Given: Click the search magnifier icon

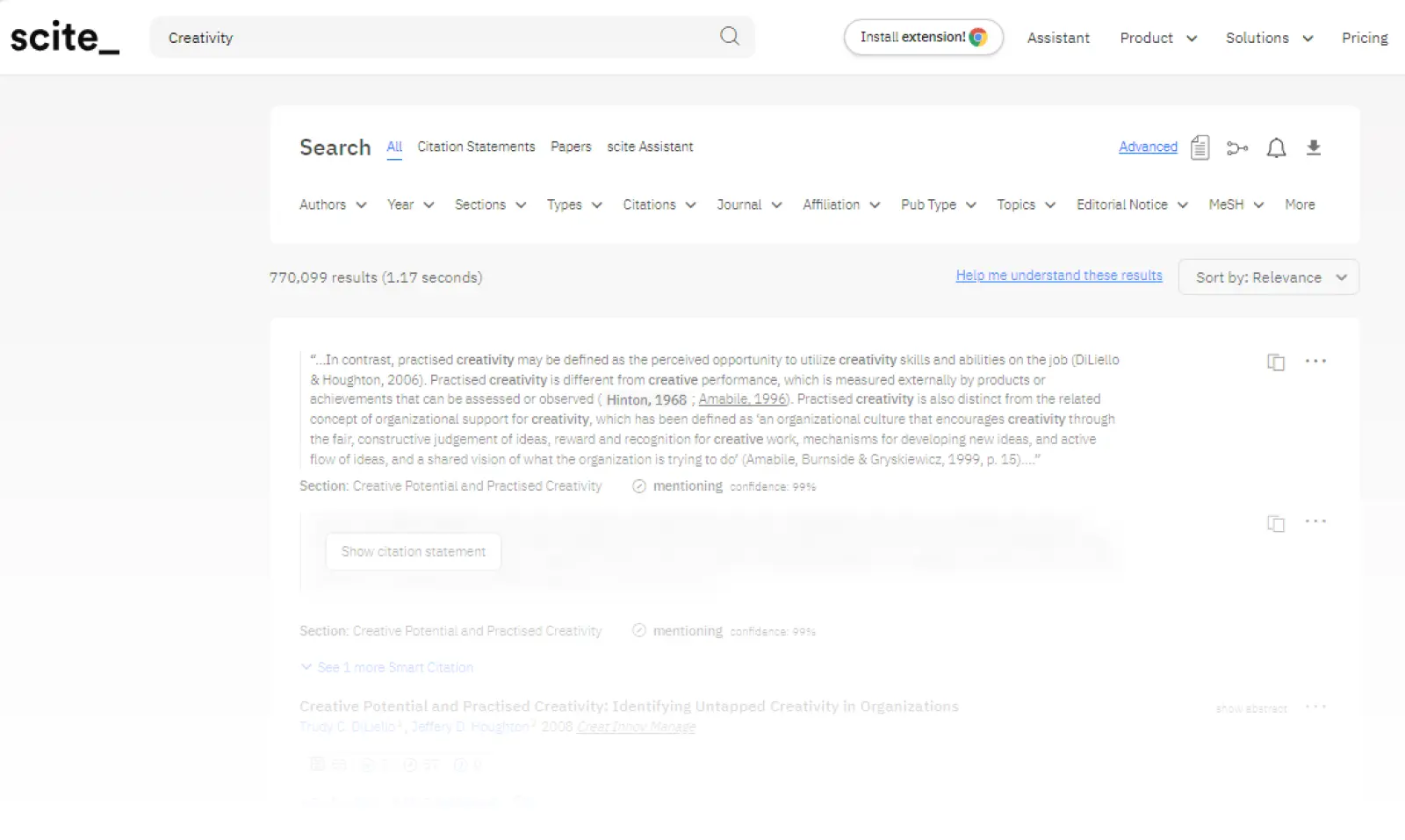Looking at the screenshot, I should pos(730,36).
